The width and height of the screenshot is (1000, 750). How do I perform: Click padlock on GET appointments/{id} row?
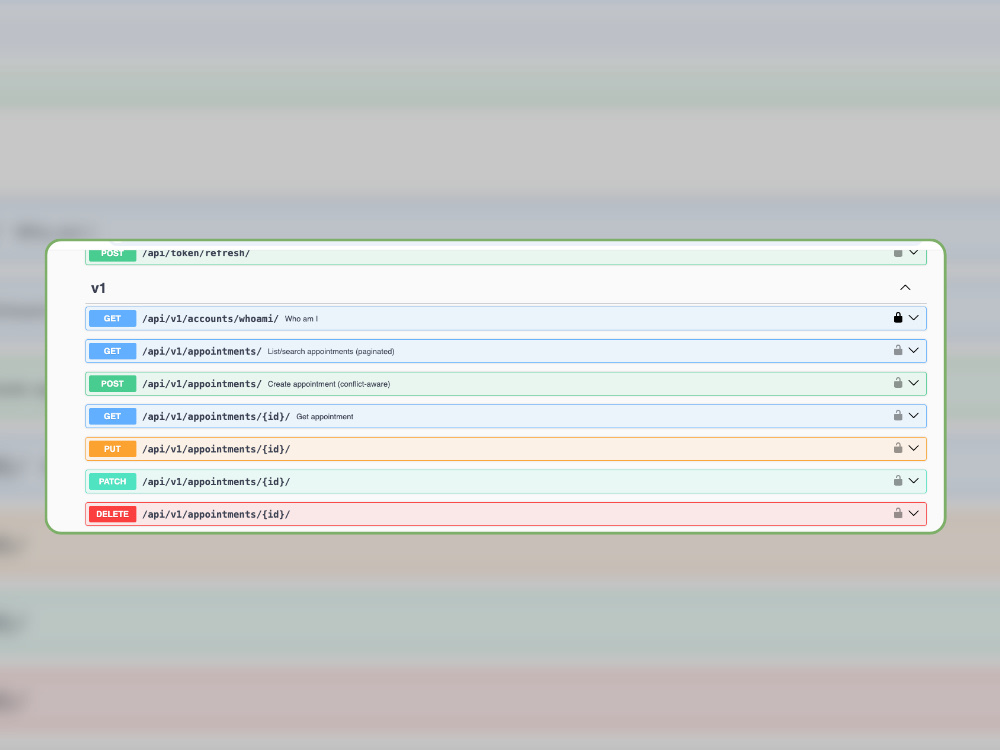[x=898, y=415]
